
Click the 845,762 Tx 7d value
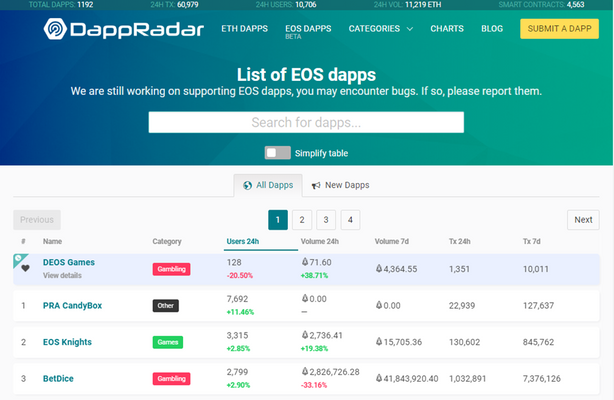point(538,342)
